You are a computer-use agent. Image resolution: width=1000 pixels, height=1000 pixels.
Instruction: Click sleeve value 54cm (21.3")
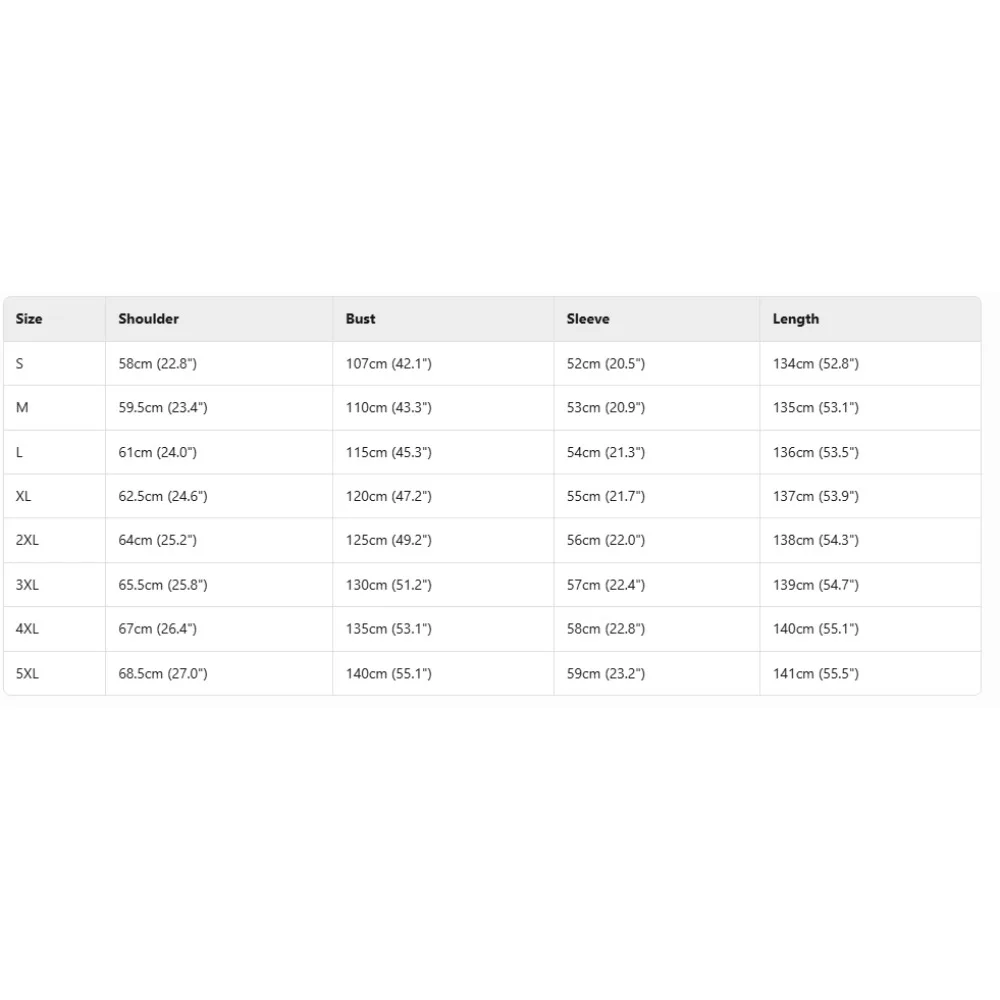tap(606, 452)
